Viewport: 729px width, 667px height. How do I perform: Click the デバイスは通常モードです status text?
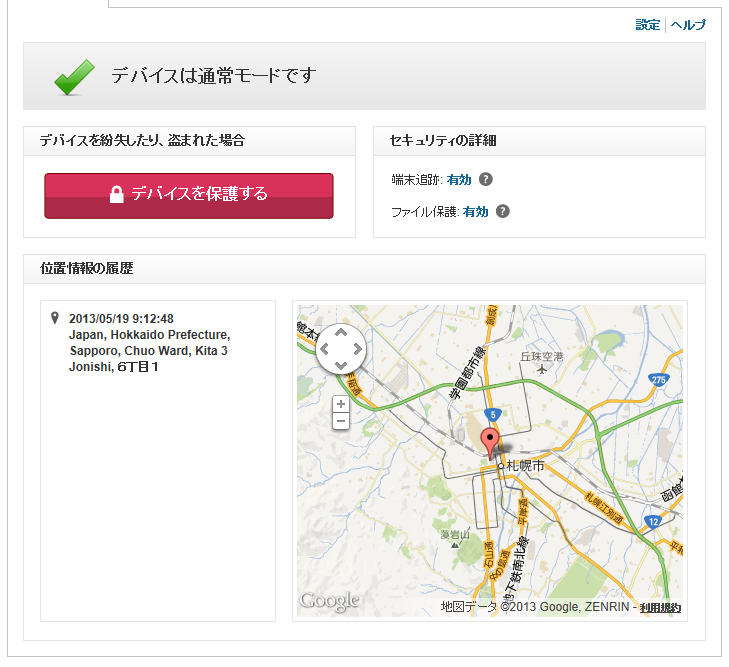pyautogui.click(x=213, y=75)
